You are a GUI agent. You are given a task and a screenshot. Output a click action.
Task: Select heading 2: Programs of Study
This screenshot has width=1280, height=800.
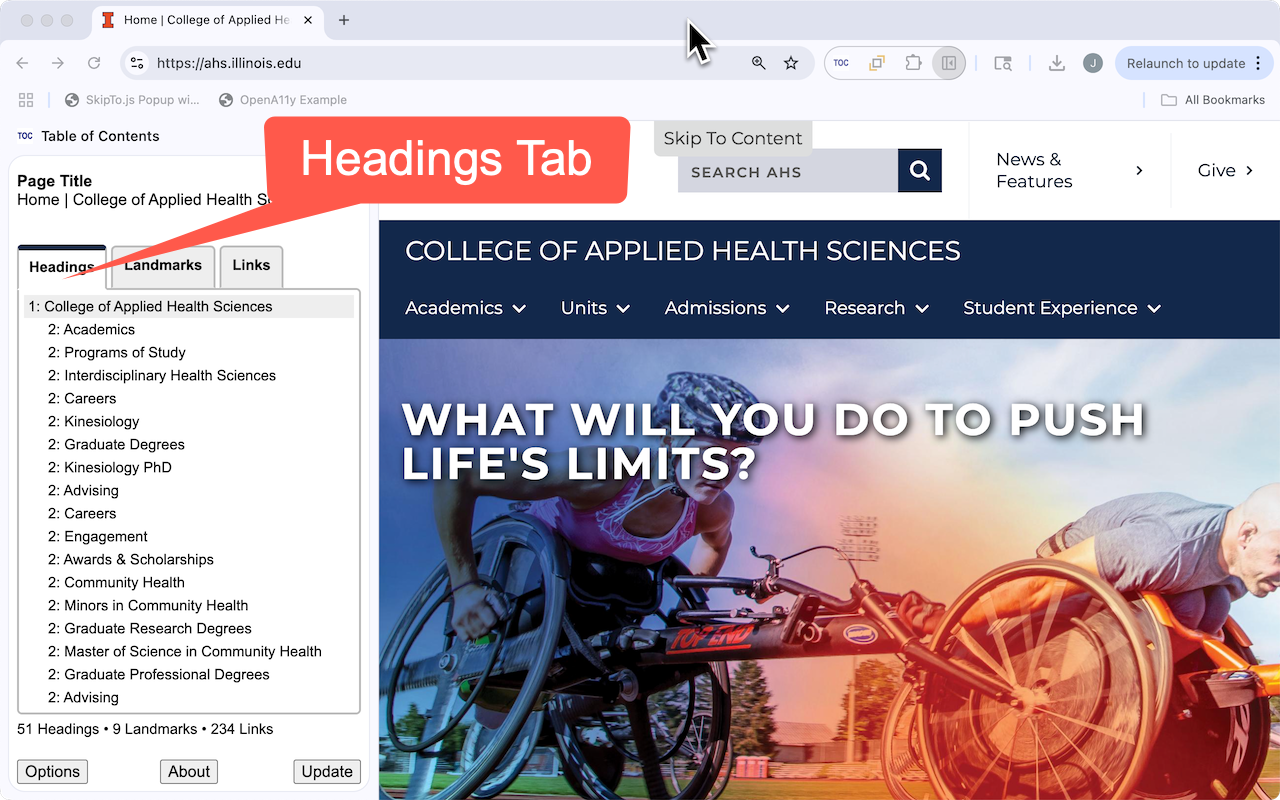(x=116, y=353)
